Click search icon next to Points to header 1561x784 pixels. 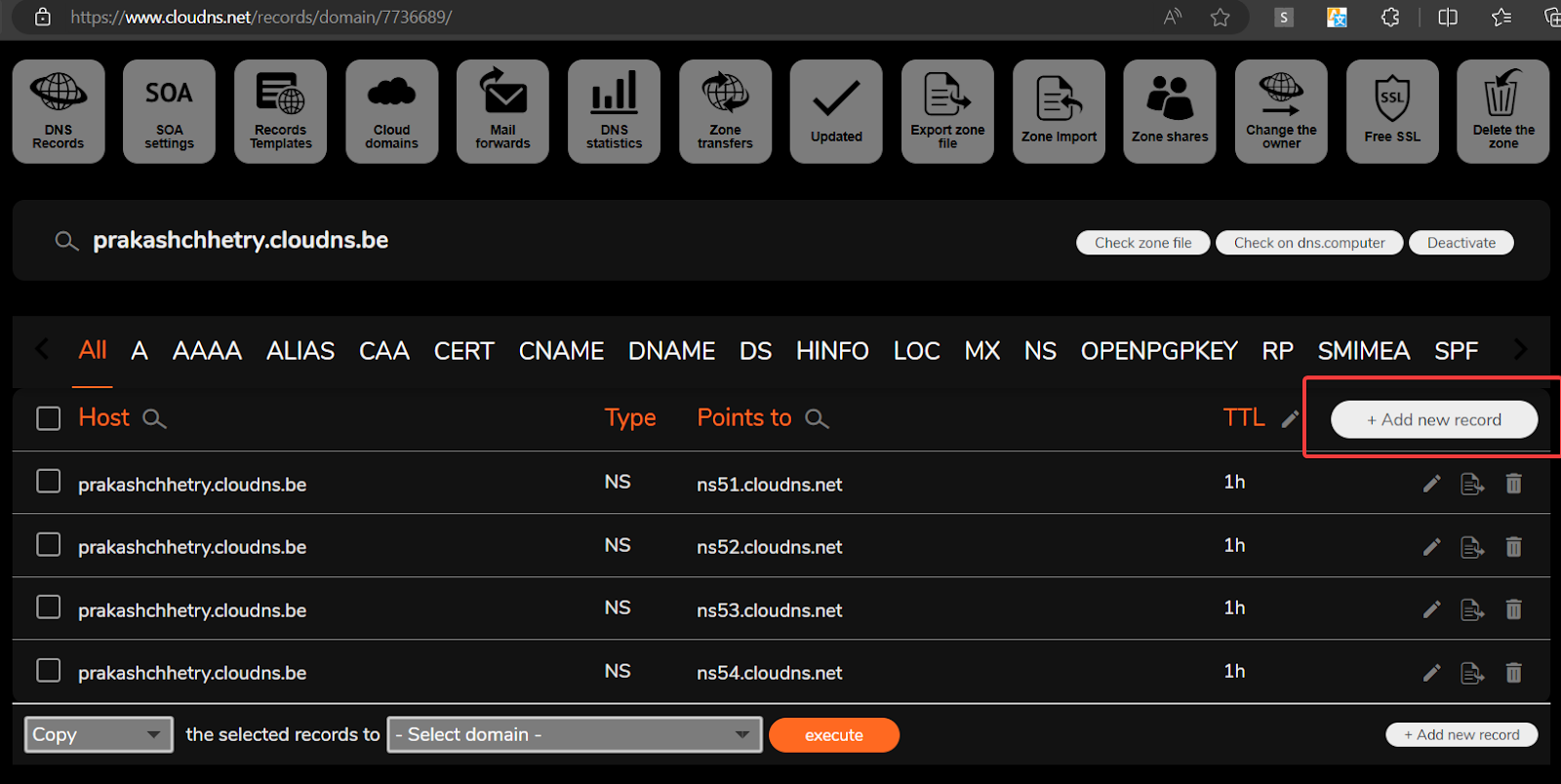817,419
